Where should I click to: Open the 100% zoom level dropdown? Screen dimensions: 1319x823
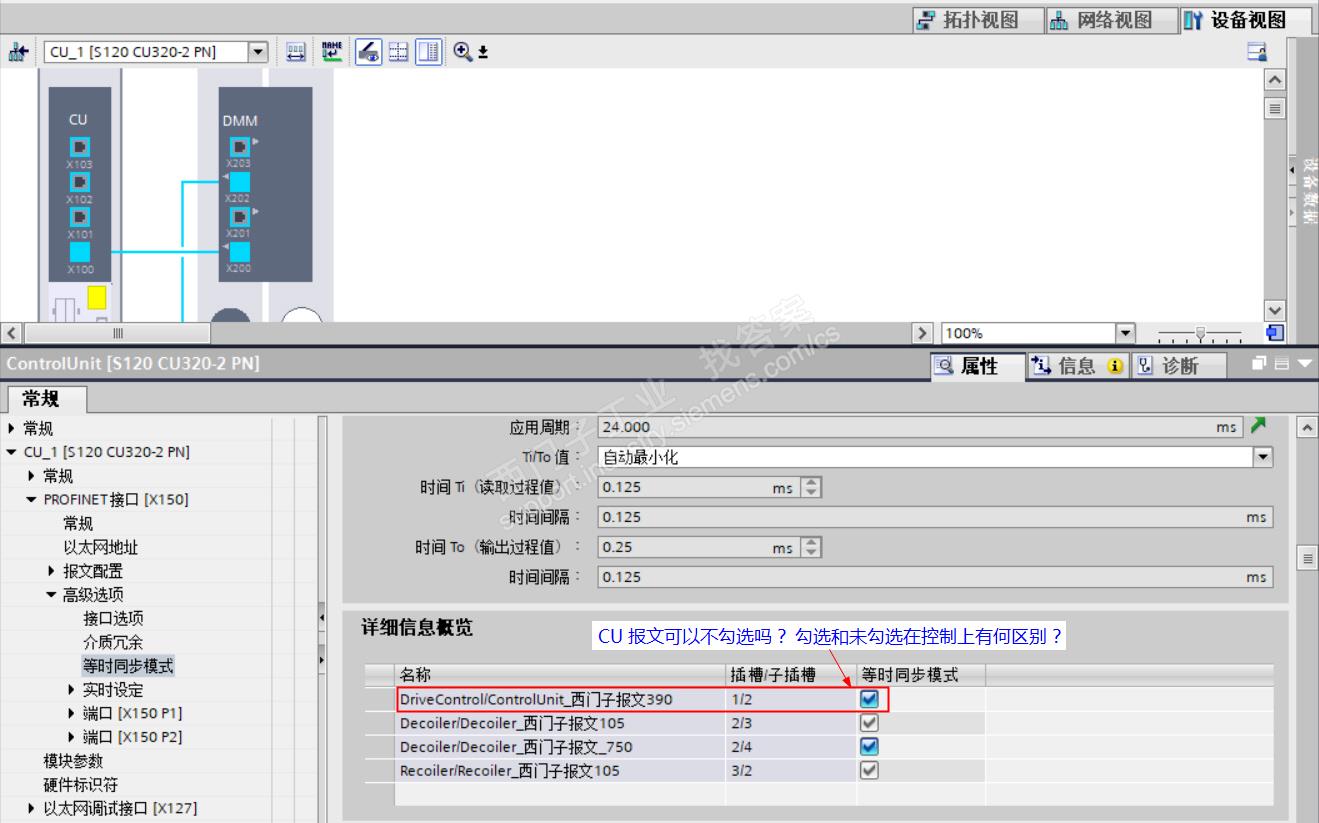click(1126, 333)
